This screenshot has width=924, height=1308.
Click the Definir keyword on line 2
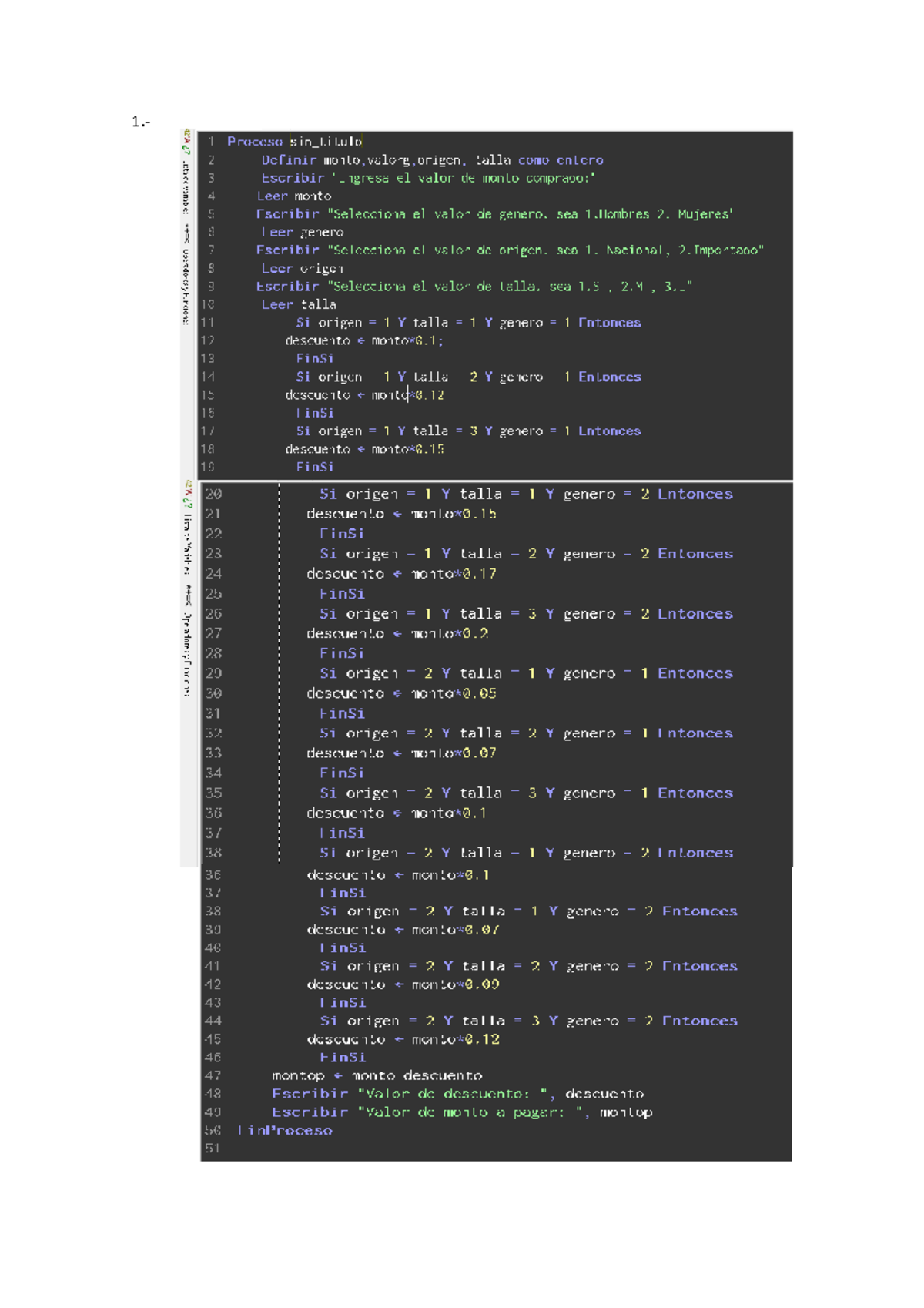289,160
